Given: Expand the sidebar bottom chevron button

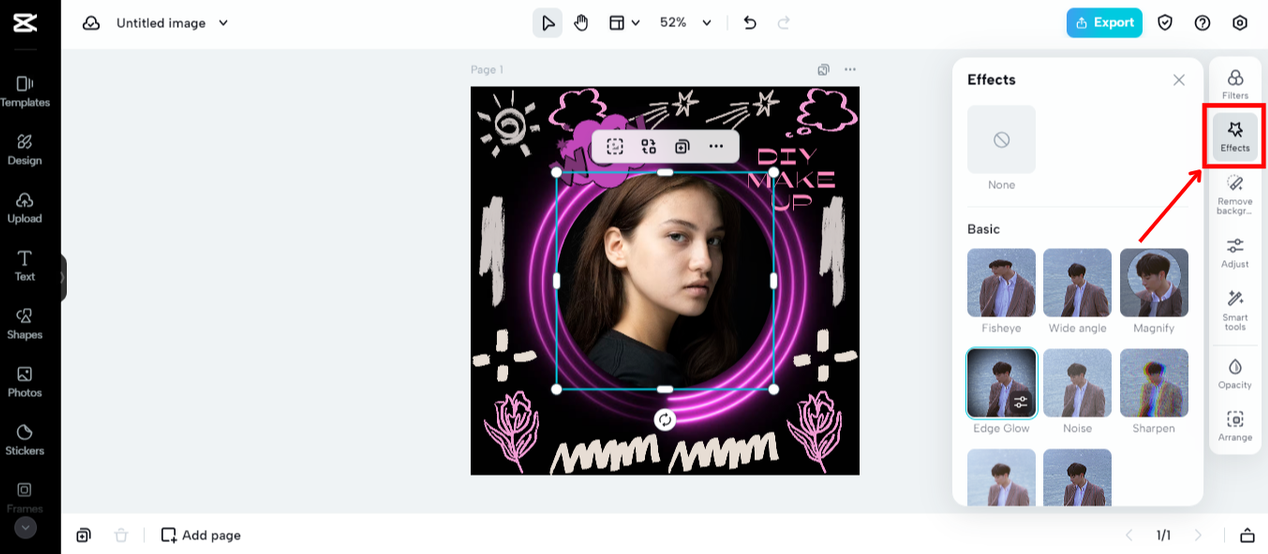Looking at the screenshot, I should coord(25,527).
